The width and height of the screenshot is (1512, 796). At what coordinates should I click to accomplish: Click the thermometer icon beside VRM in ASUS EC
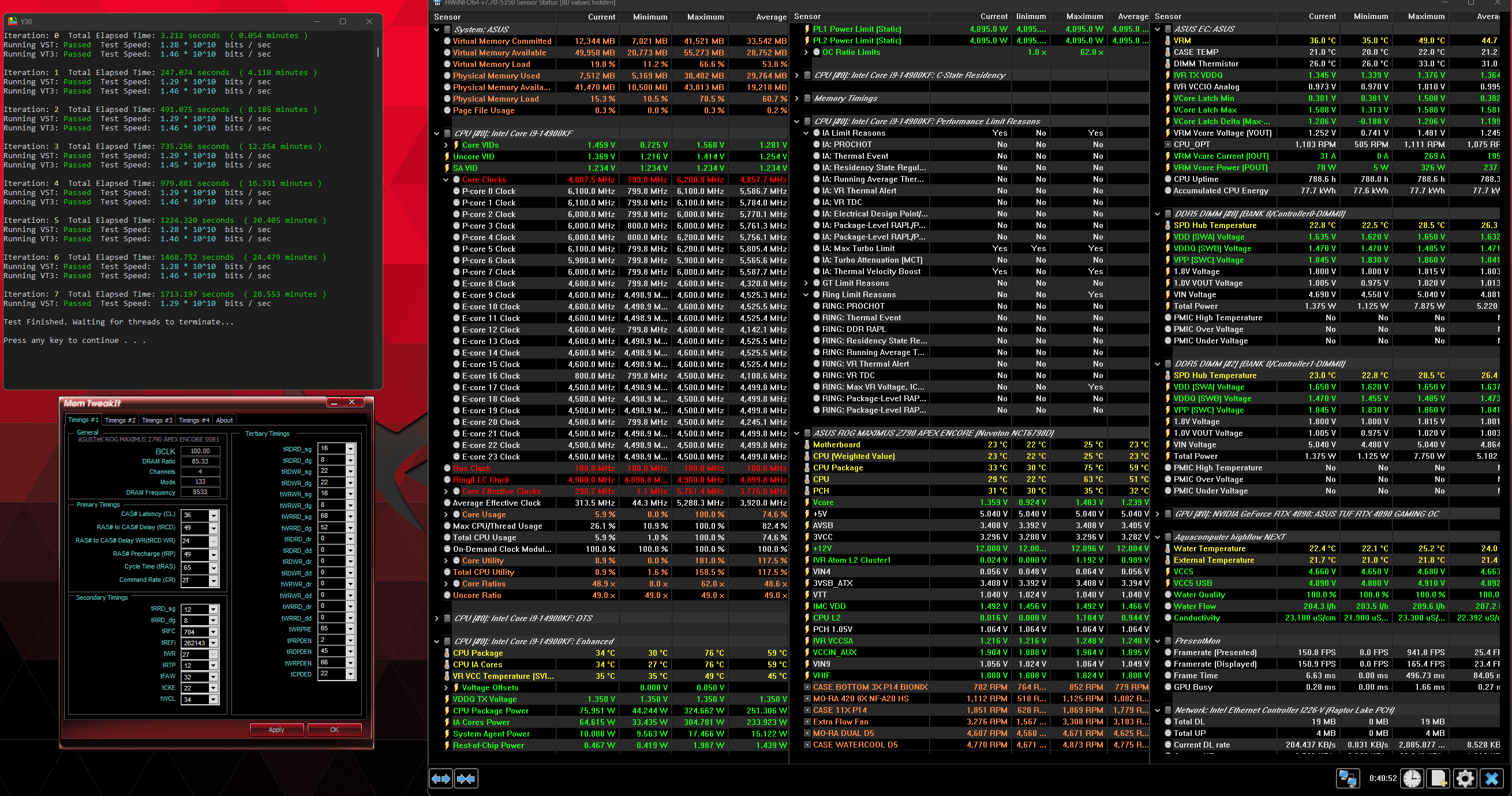[1168, 40]
